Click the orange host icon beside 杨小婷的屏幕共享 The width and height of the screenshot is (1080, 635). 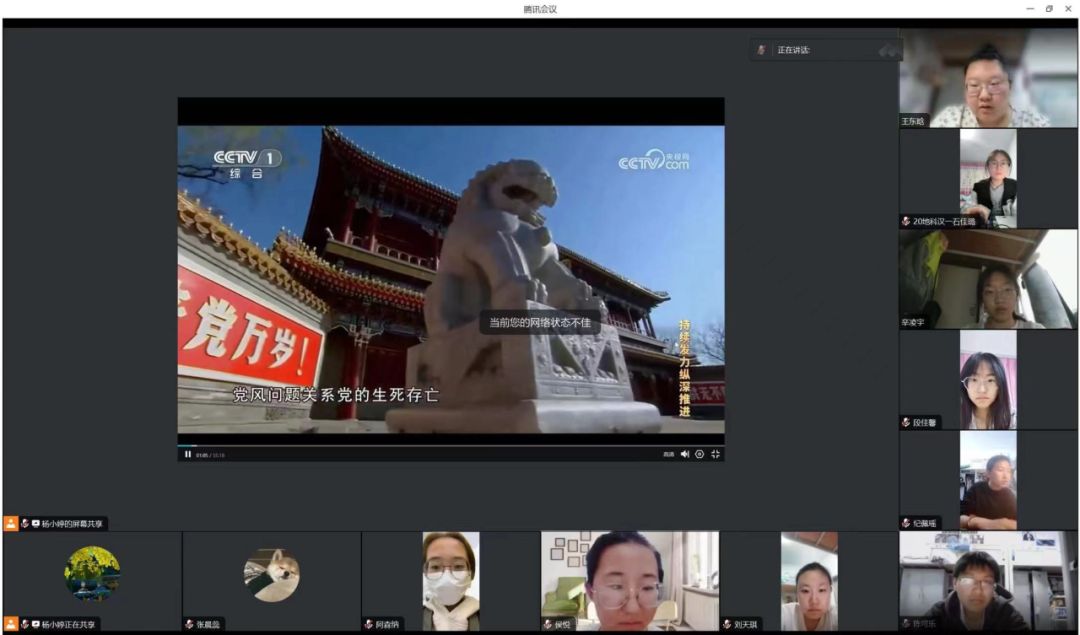click(x=11, y=523)
